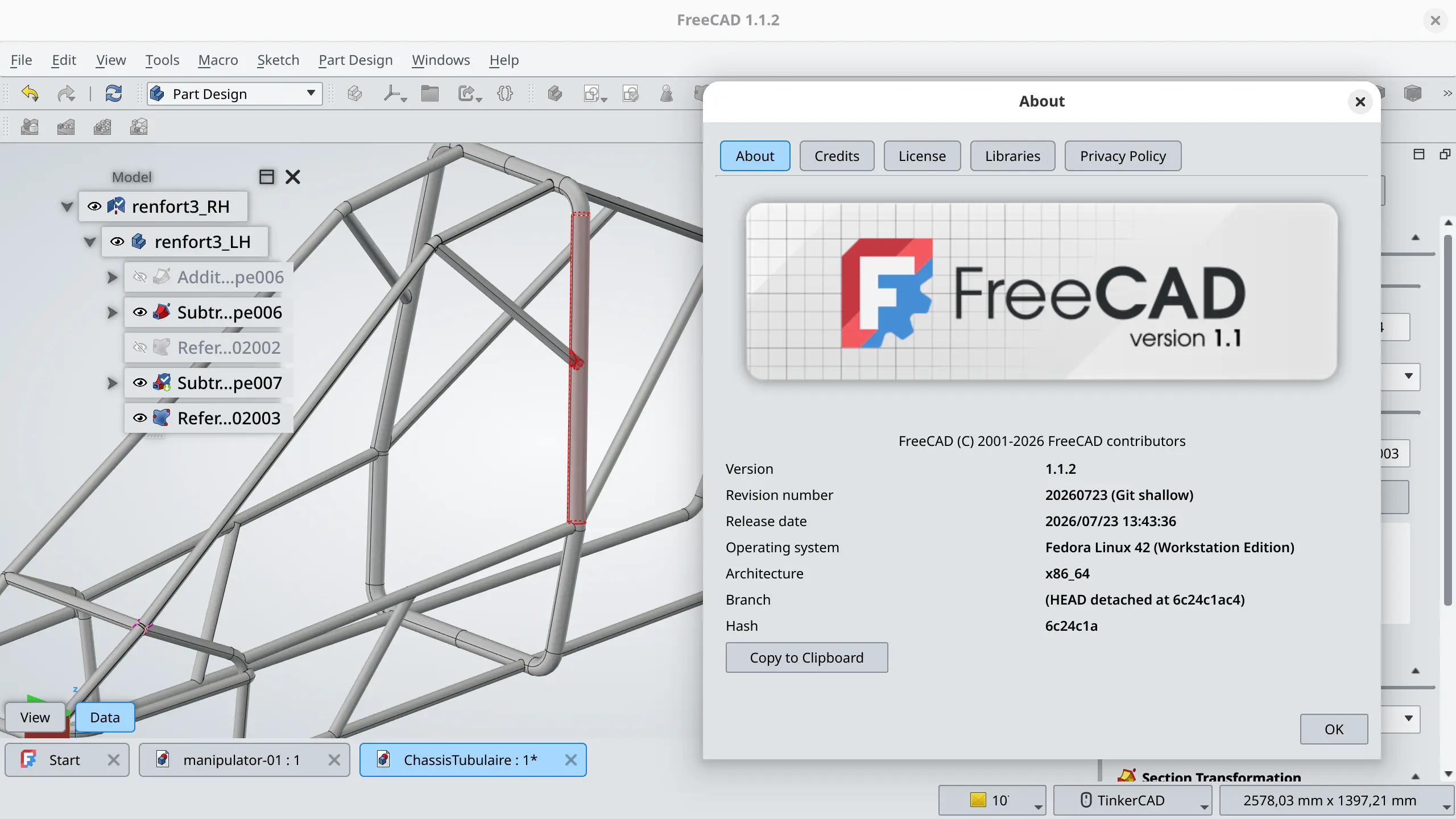
Task: Collapse the renfort3_RH tree node
Action: pos(67,206)
